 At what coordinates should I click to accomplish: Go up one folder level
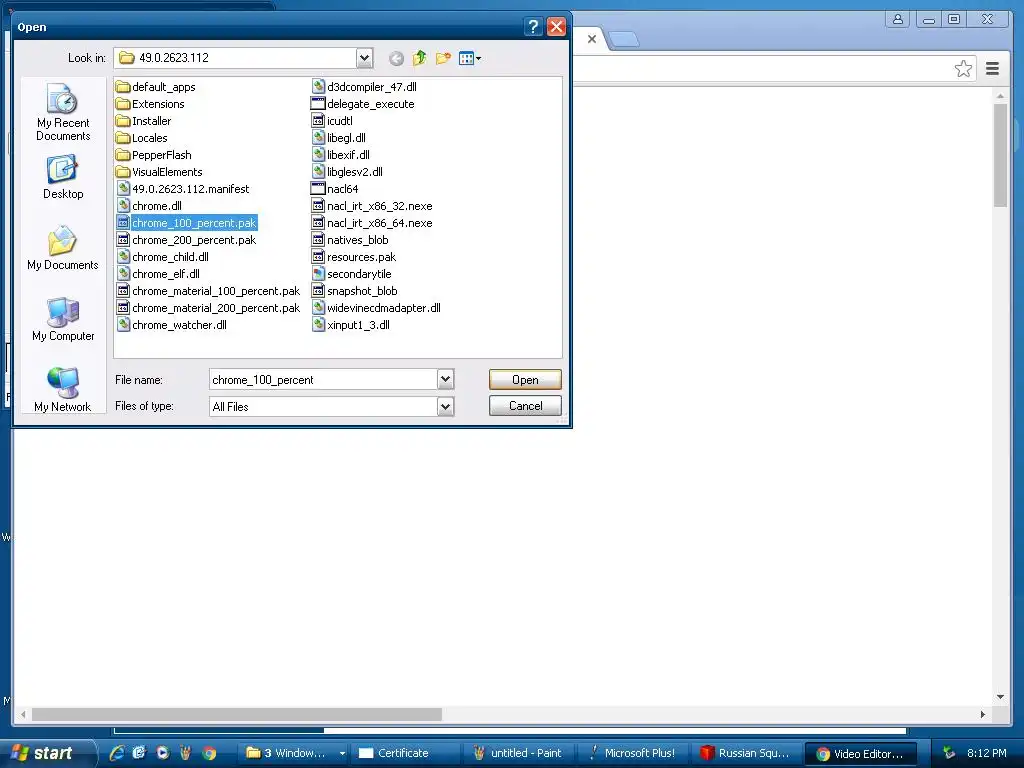coord(419,58)
